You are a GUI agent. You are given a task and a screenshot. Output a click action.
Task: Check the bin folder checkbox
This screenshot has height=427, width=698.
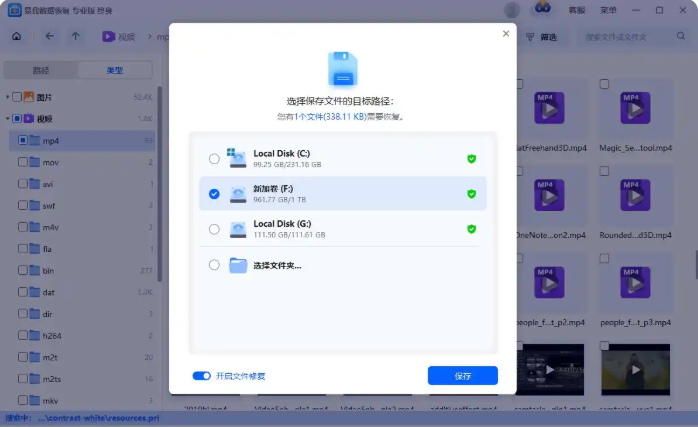23,270
